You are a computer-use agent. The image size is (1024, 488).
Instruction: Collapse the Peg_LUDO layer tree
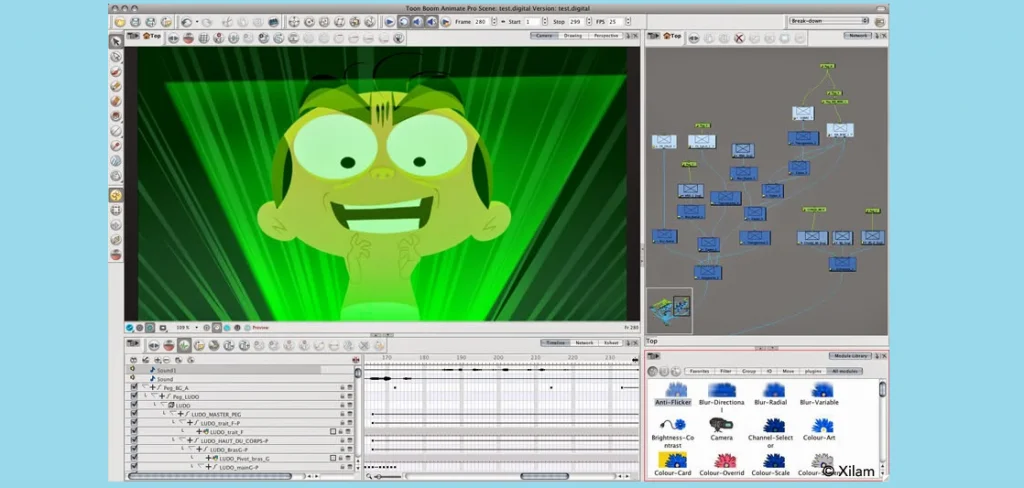point(155,397)
